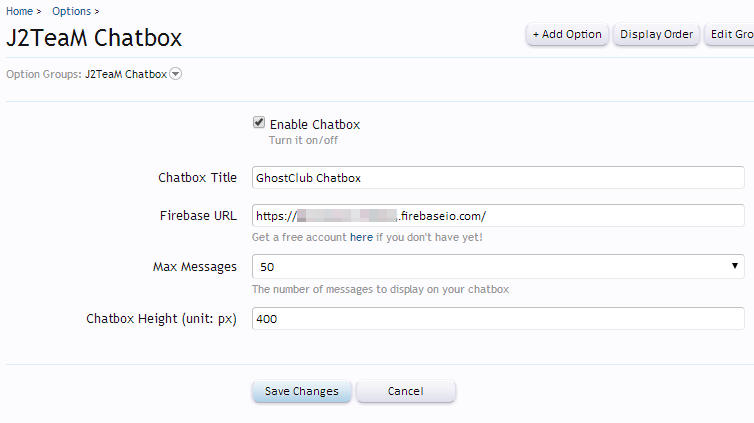
Task: Navigate to Options in the breadcrumb
Action: pos(71,11)
